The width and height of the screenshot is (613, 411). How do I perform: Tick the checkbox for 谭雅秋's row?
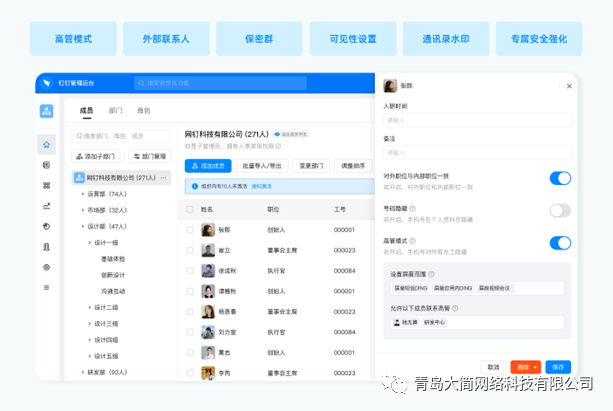pos(190,291)
